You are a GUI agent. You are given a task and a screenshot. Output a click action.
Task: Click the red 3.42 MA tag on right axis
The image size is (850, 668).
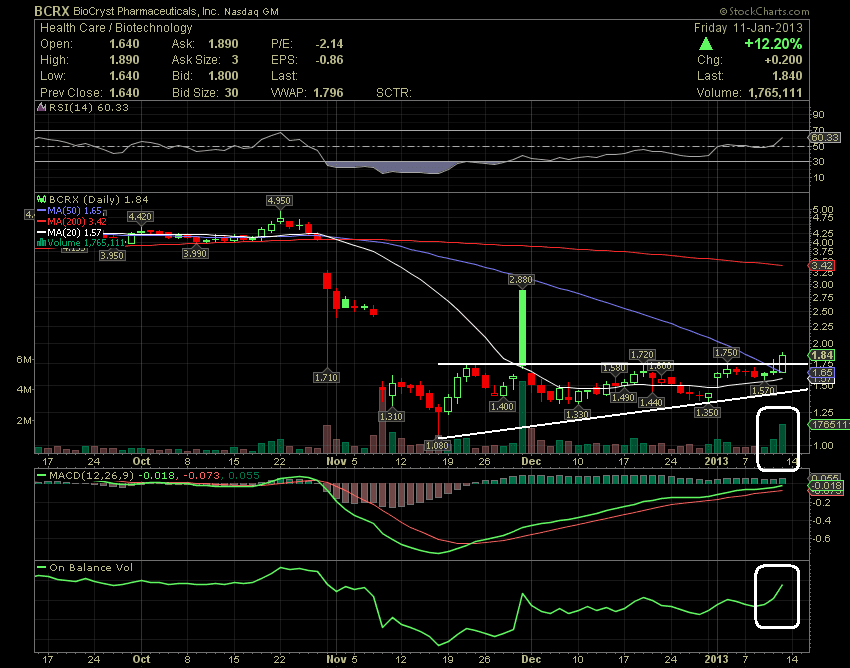822,266
